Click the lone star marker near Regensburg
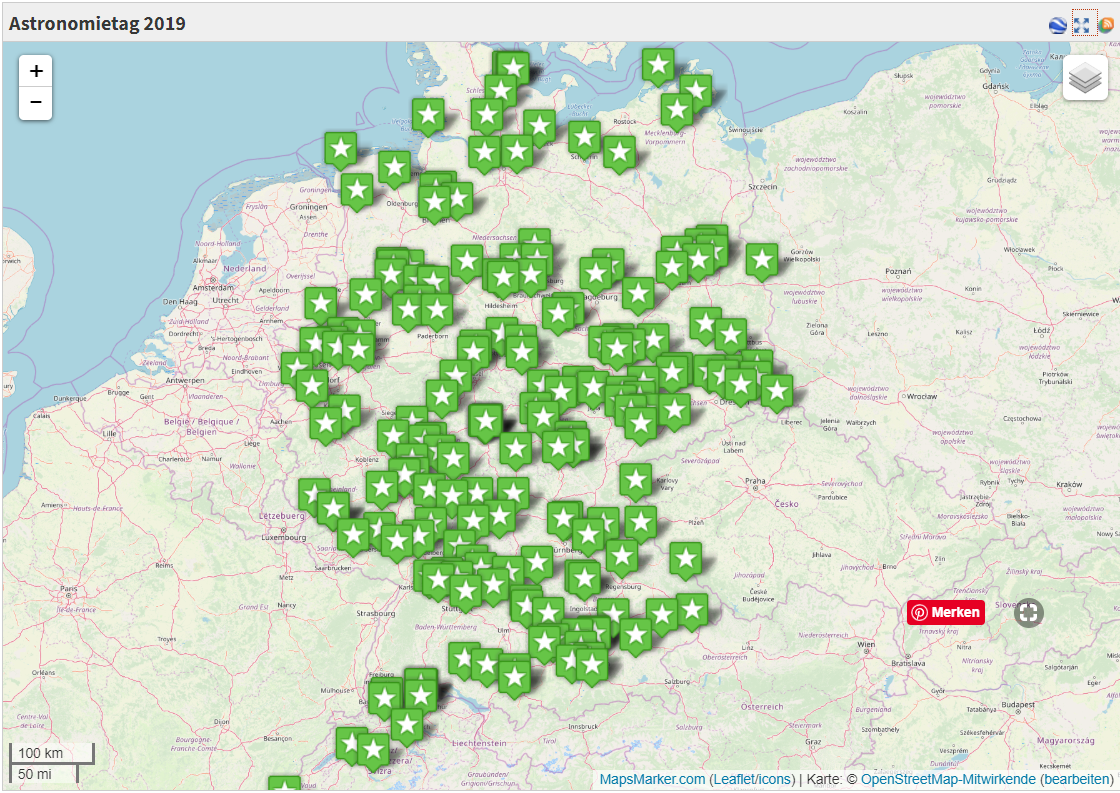This screenshot has height=793, width=1120. tap(685, 558)
